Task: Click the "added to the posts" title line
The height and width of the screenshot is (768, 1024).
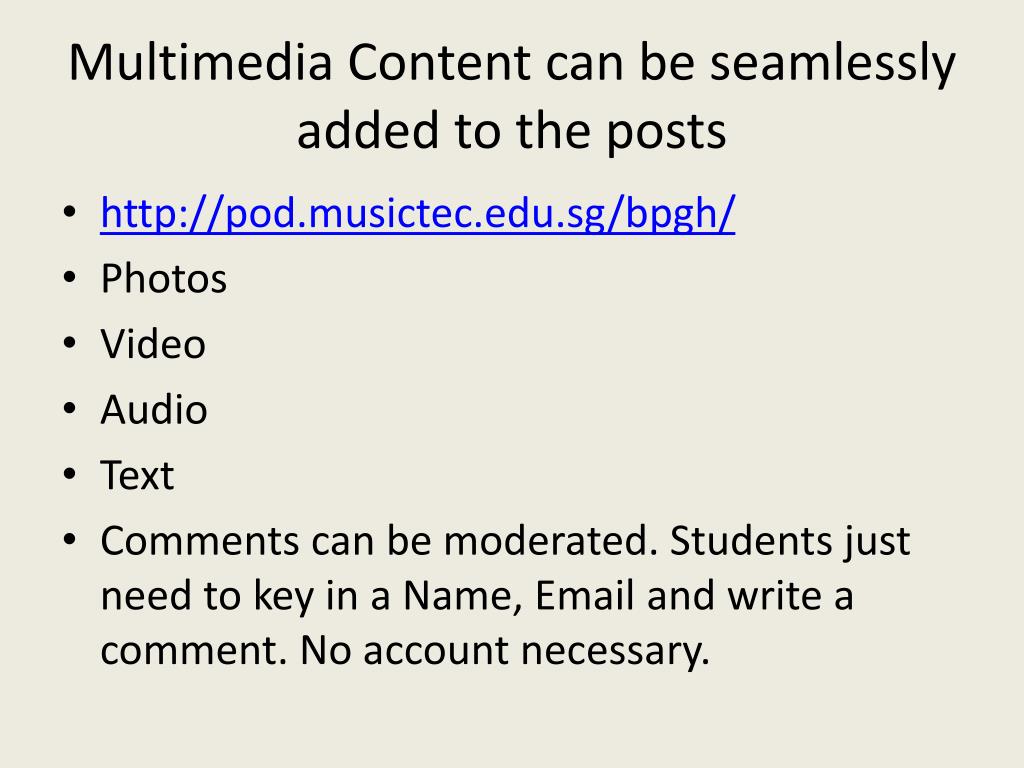Action: 511,132
